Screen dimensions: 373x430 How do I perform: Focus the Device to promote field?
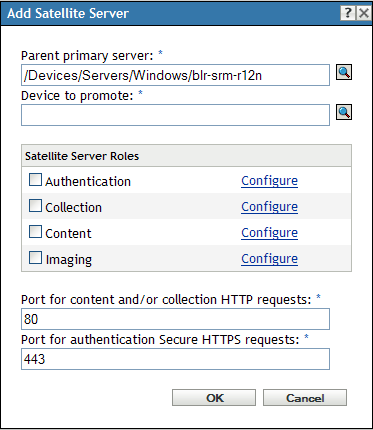pos(175,115)
